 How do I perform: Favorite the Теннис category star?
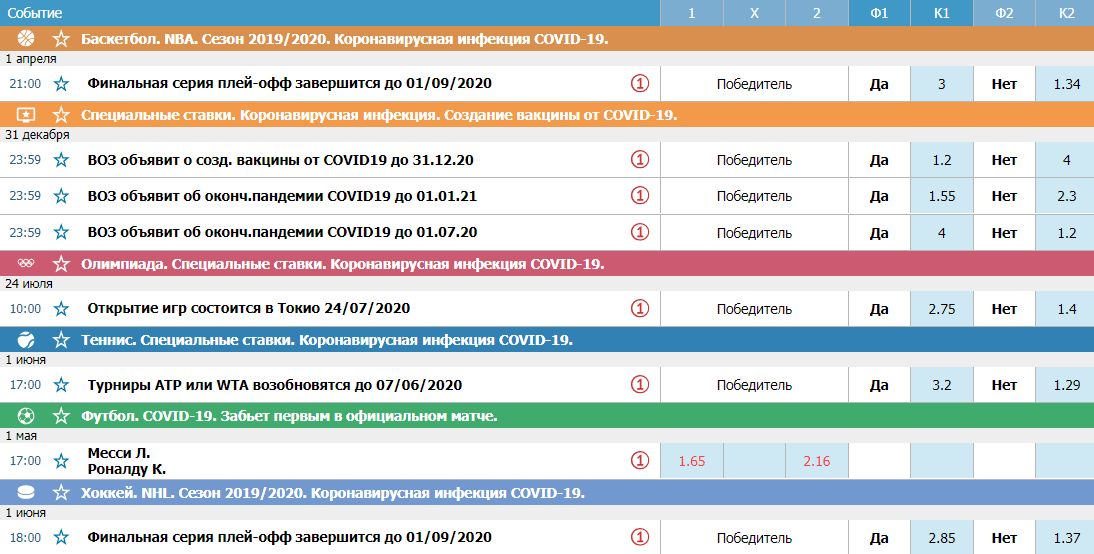(61, 340)
